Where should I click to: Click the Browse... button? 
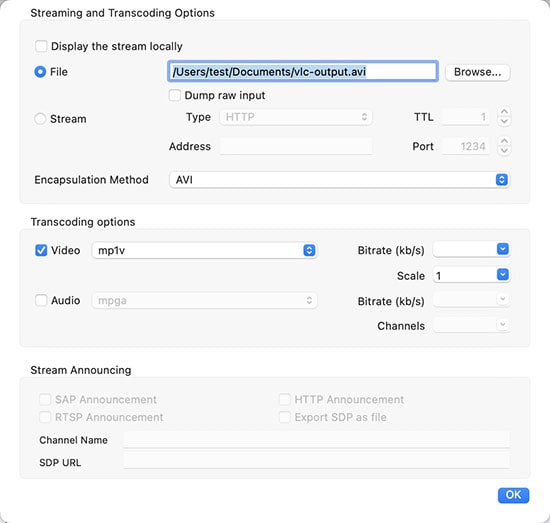tap(477, 72)
